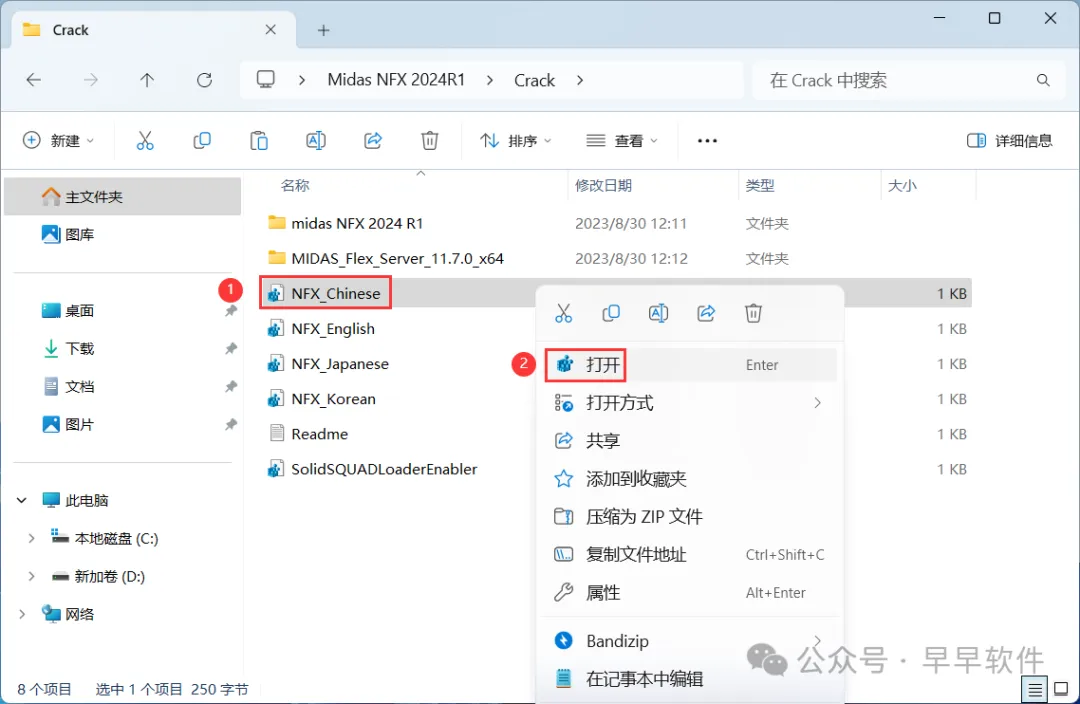Click the PC icon in the address bar
The image size is (1080, 704).
266,79
